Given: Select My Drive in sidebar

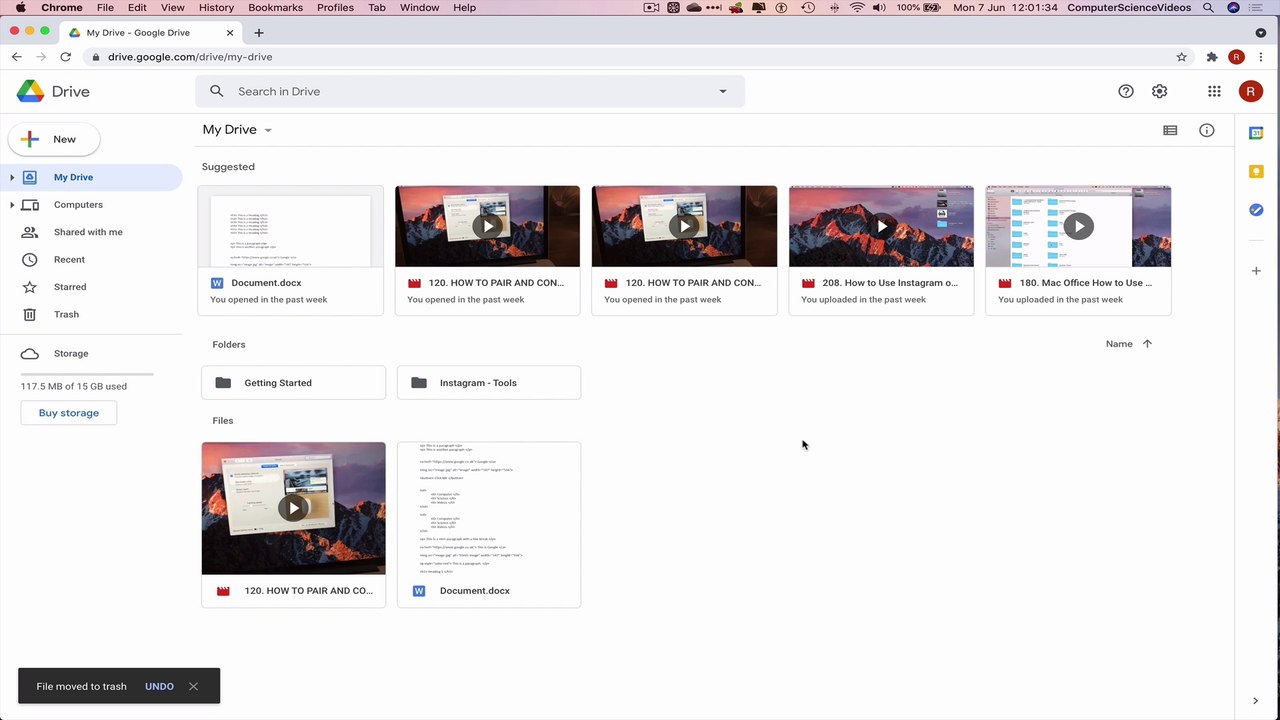Looking at the screenshot, I should [91, 177].
